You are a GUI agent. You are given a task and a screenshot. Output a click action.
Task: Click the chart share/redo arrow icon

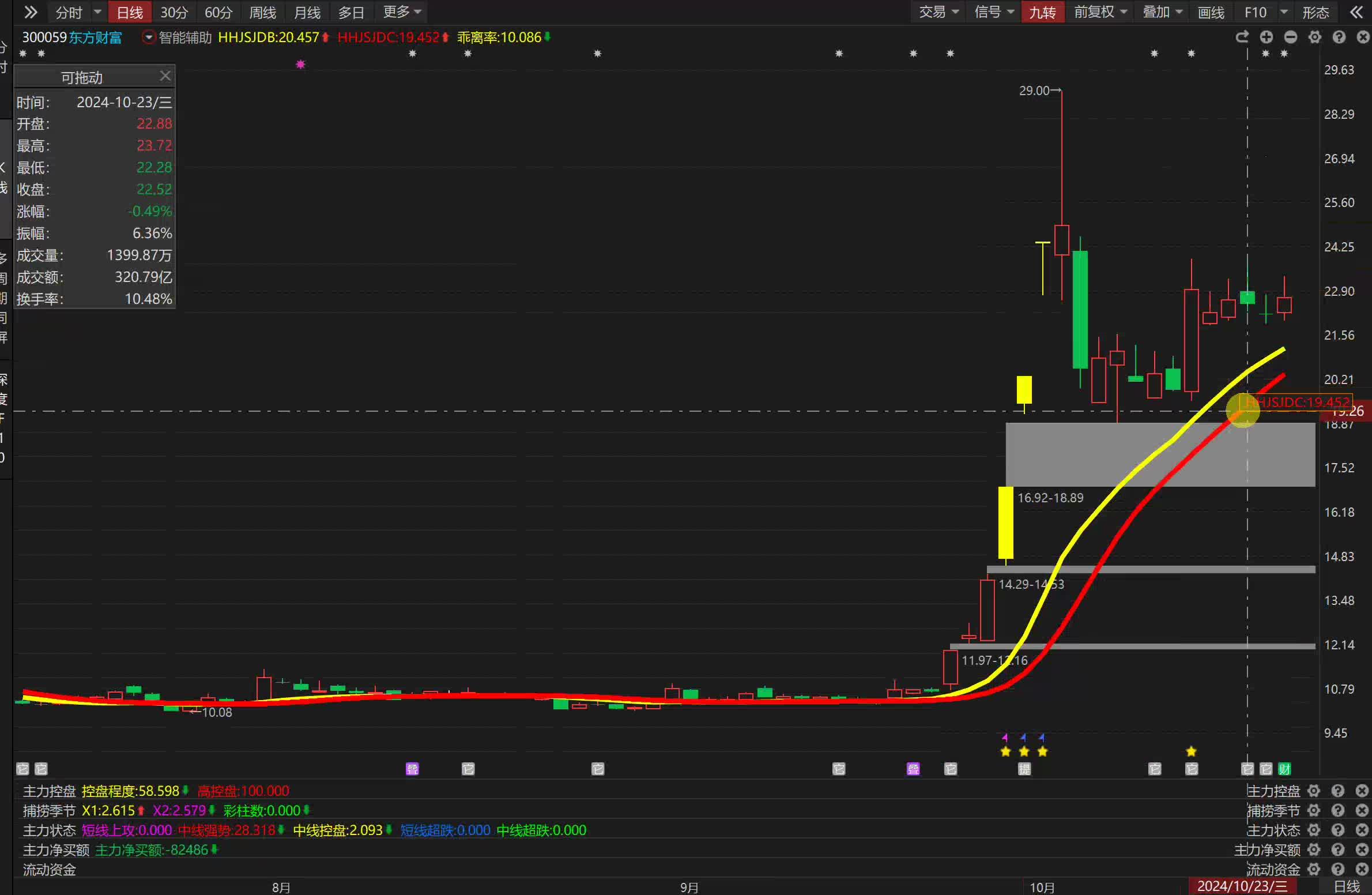click(1242, 37)
